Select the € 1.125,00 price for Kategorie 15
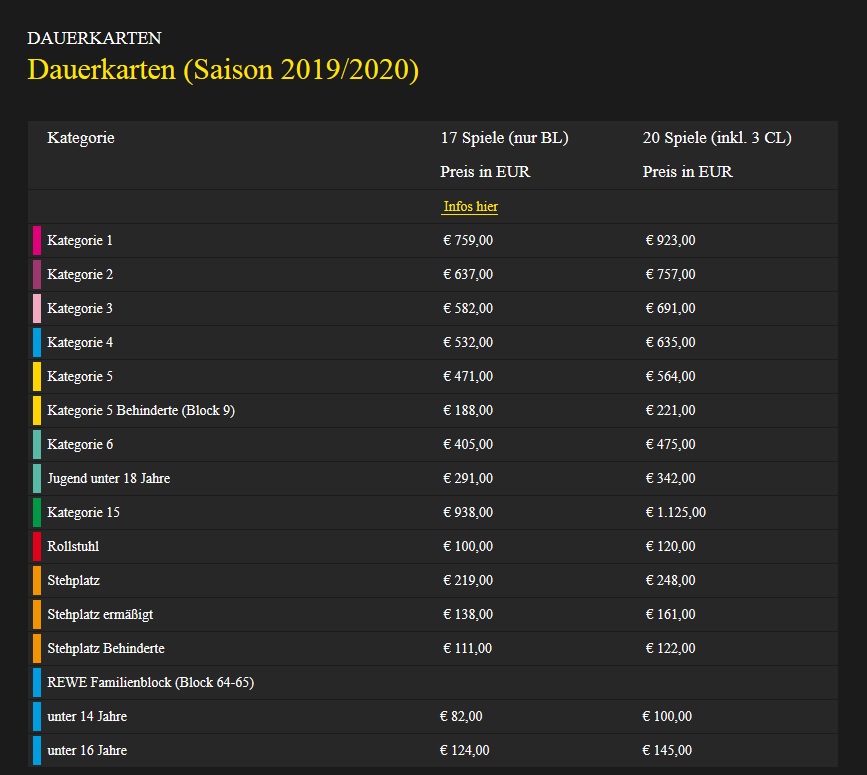Image resolution: width=867 pixels, height=775 pixels. click(x=675, y=512)
